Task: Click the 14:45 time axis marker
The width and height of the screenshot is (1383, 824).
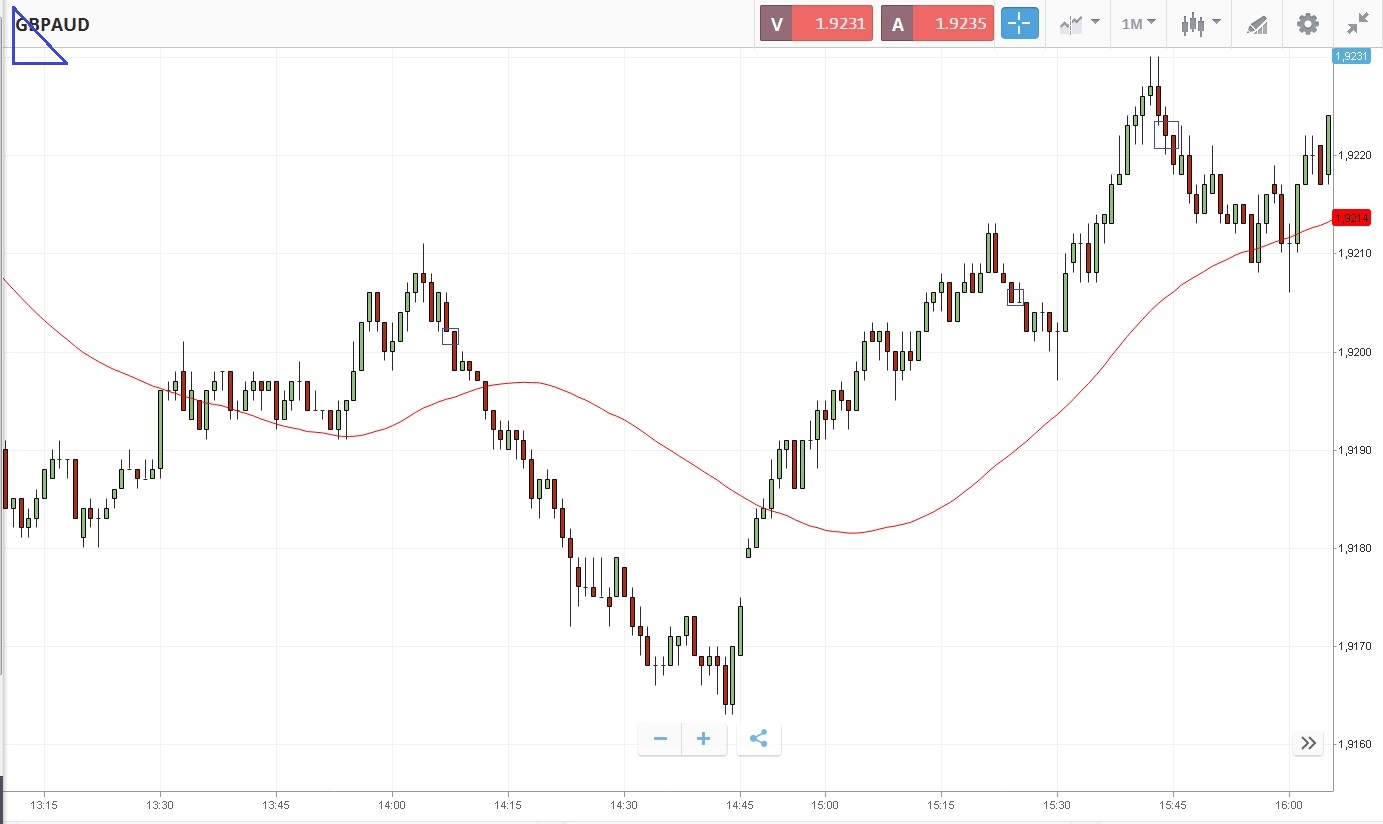Action: [x=739, y=804]
